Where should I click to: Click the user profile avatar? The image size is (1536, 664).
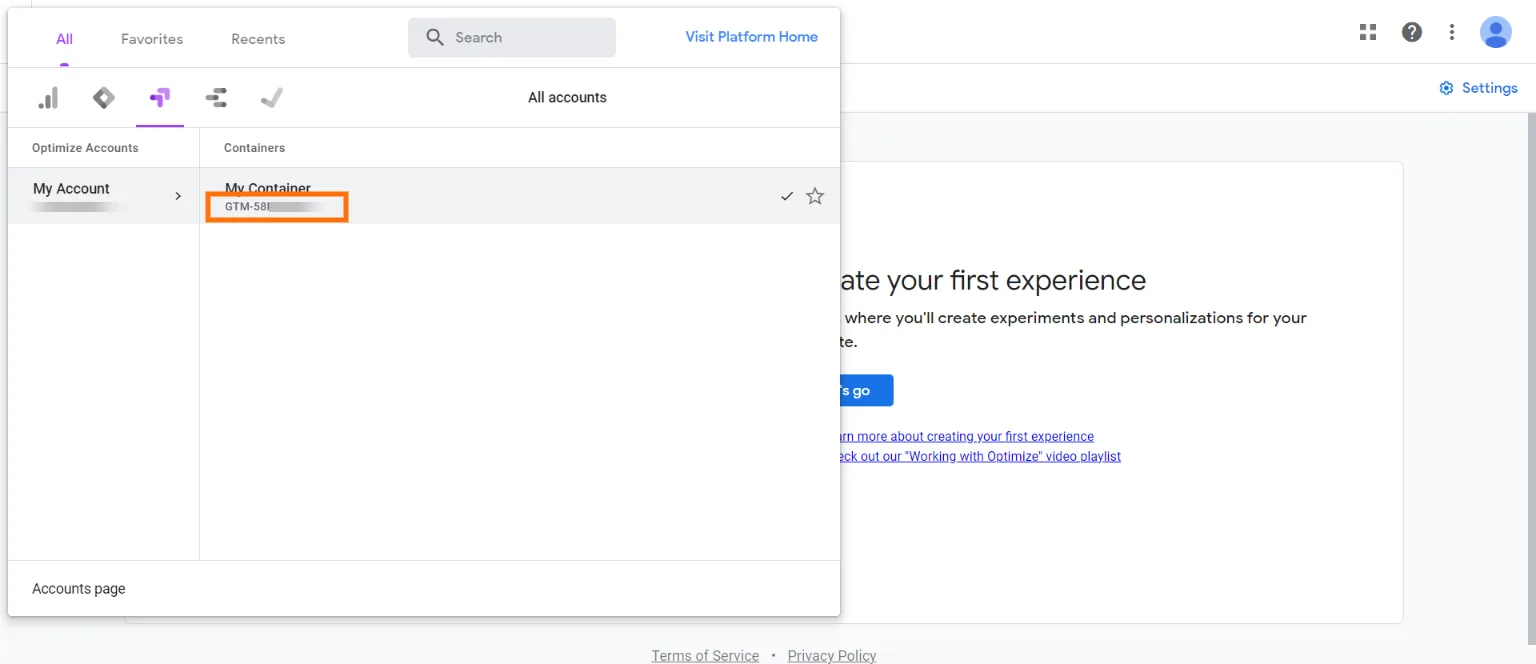click(1496, 32)
